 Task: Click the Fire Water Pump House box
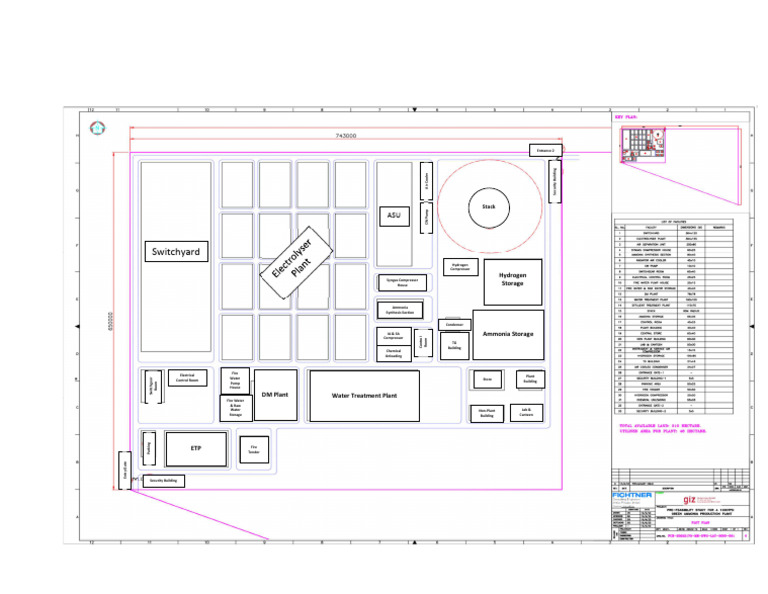pyautogui.click(x=235, y=380)
